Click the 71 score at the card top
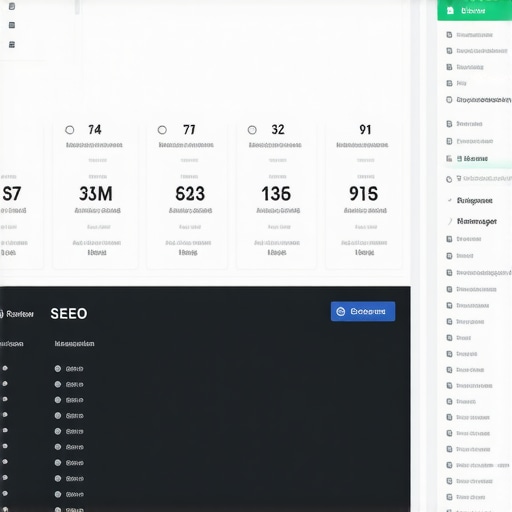This screenshot has height=512, width=512. [189, 130]
